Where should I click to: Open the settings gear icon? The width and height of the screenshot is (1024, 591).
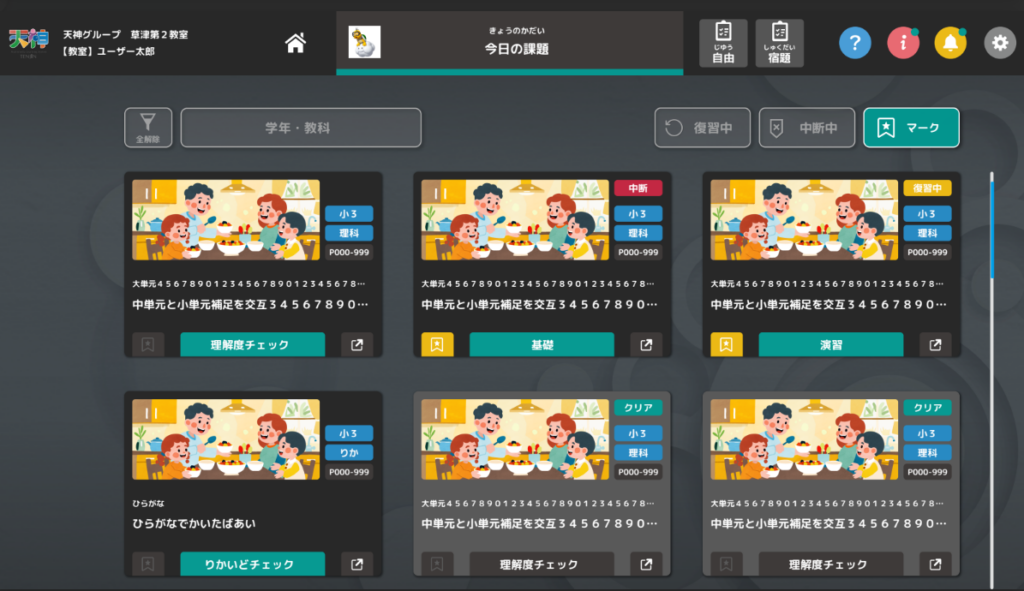998,43
